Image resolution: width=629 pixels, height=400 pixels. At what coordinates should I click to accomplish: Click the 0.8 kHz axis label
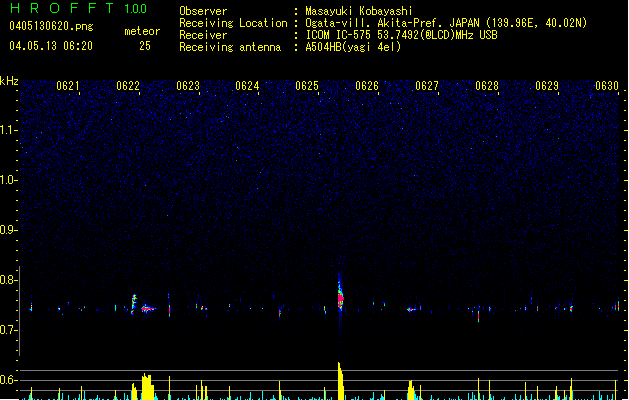point(8,280)
